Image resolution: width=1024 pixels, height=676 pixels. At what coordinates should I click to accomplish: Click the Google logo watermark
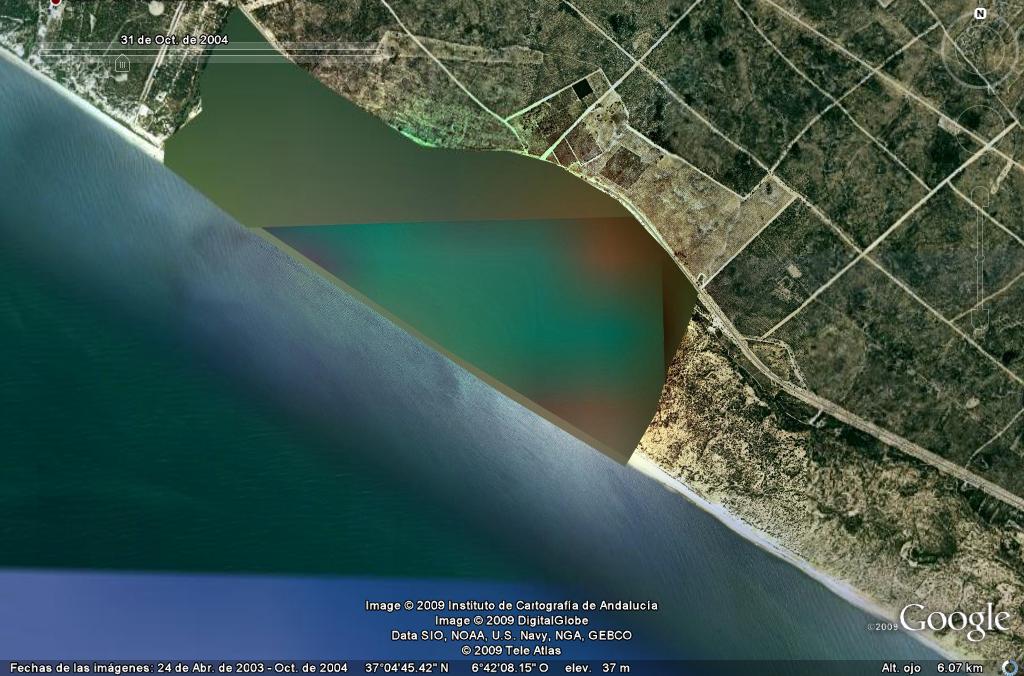point(954,621)
